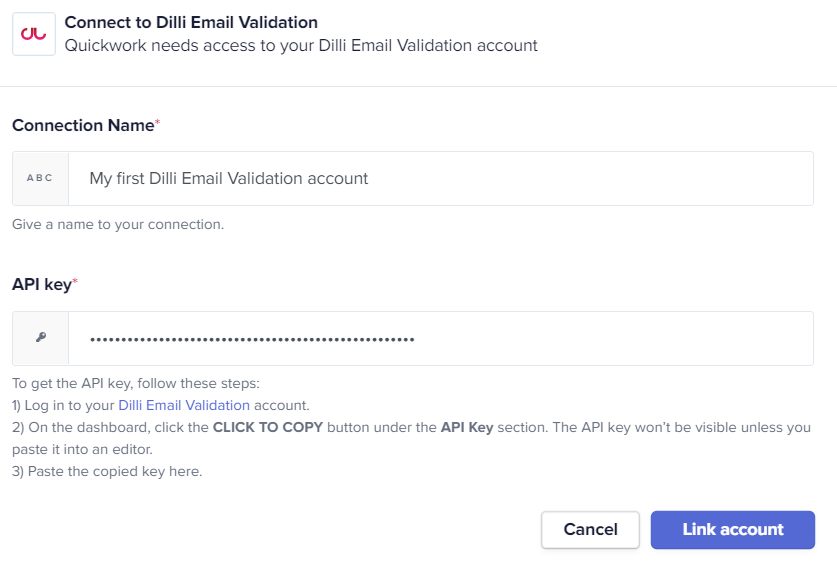Focus the masked API key input field
Image resolution: width=837 pixels, height=566 pixels.
(441, 339)
